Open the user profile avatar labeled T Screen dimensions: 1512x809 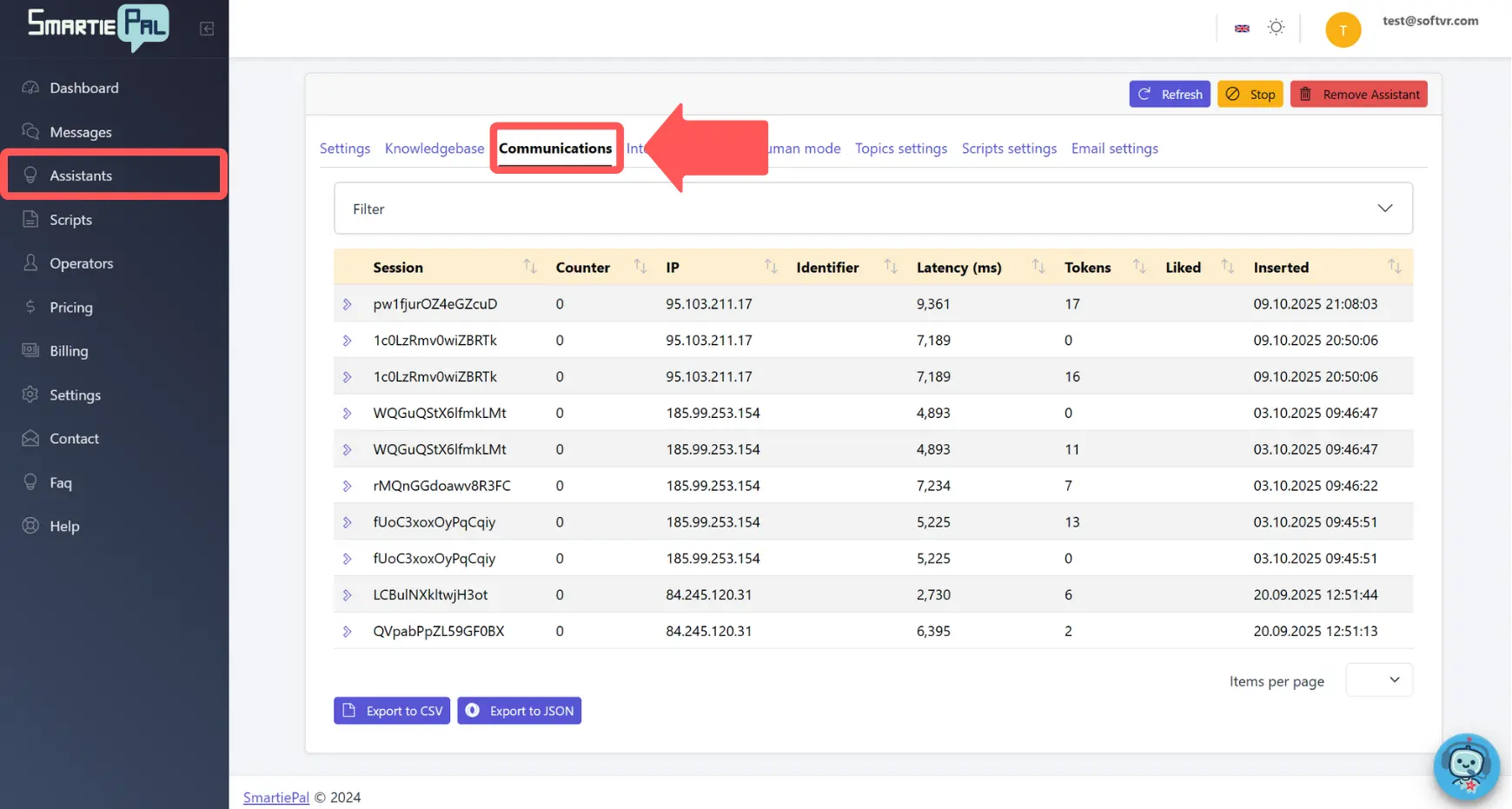click(1343, 29)
